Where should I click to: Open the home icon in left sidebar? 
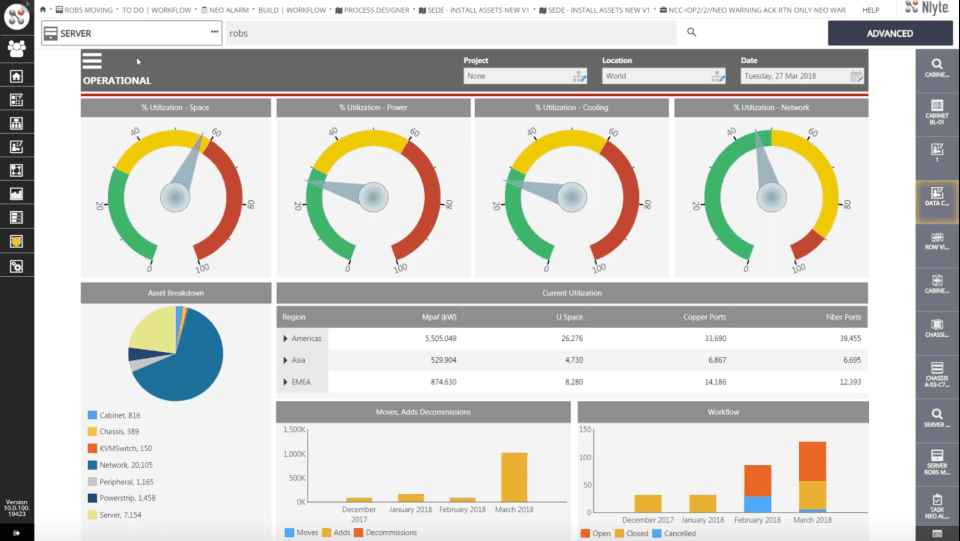click(17, 76)
